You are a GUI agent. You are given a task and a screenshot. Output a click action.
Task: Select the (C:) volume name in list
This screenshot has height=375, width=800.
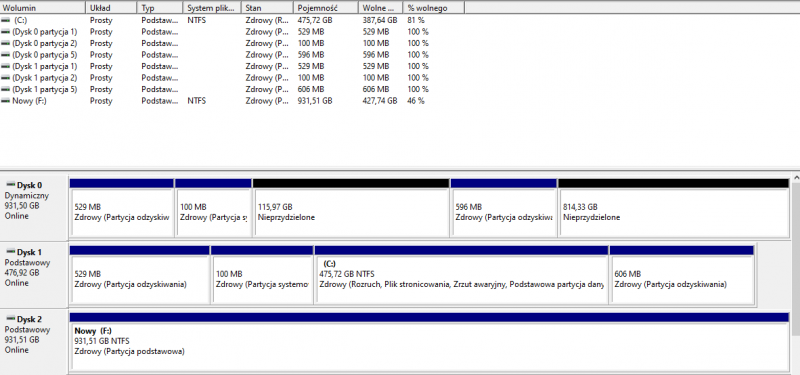point(20,20)
